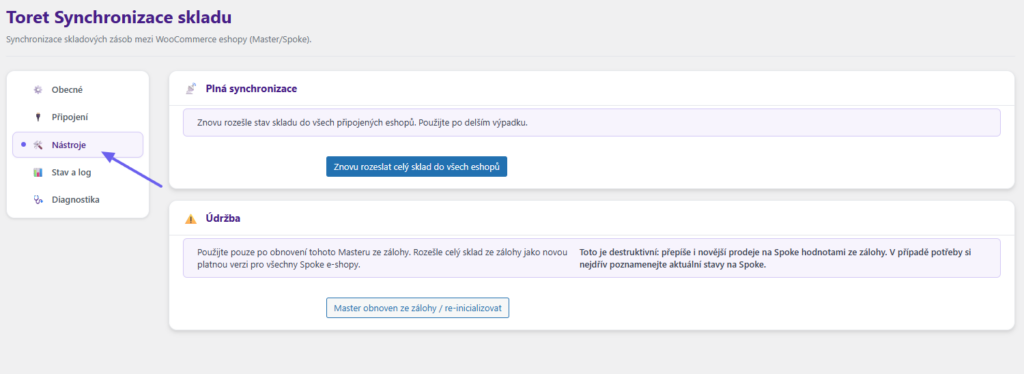Click the Údržba section heading
This screenshot has width=1024, height=374.
[223, 219]
